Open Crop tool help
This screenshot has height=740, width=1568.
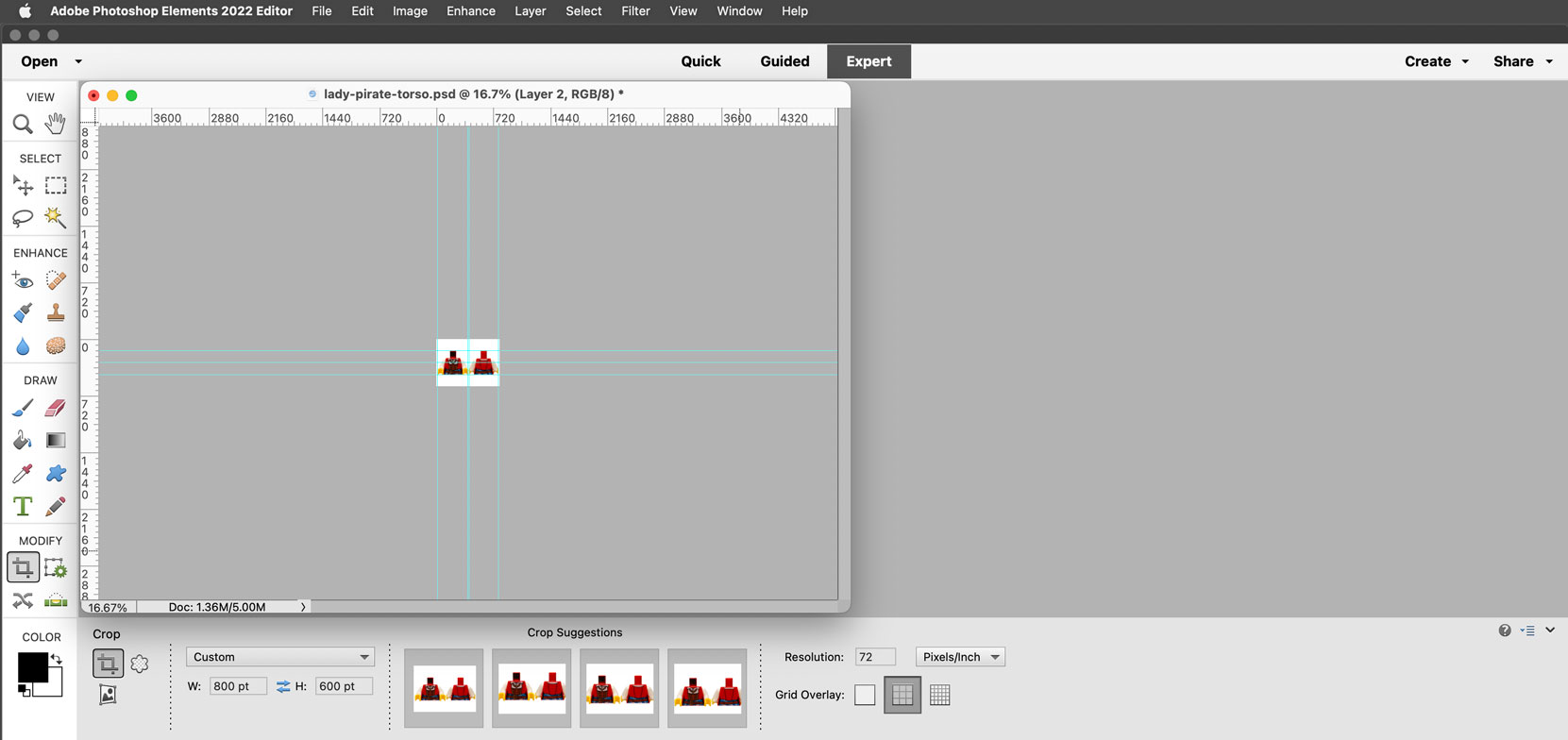(x=1505, y=631)
